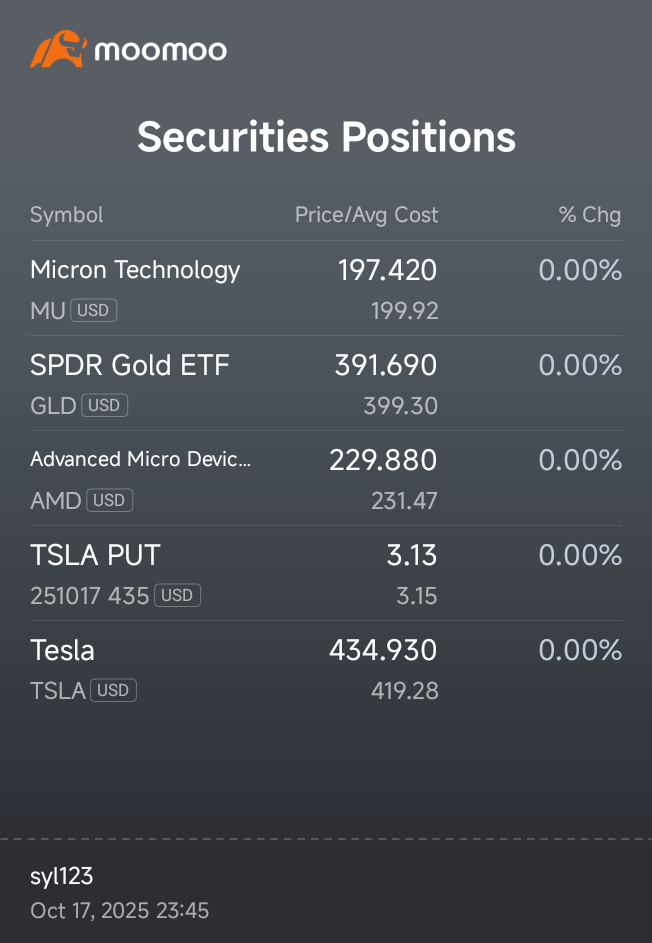Sort by Price/Avg Cost column header
Image resolution: width=652 pixels, height=943 pixels.
click(366, 215)
